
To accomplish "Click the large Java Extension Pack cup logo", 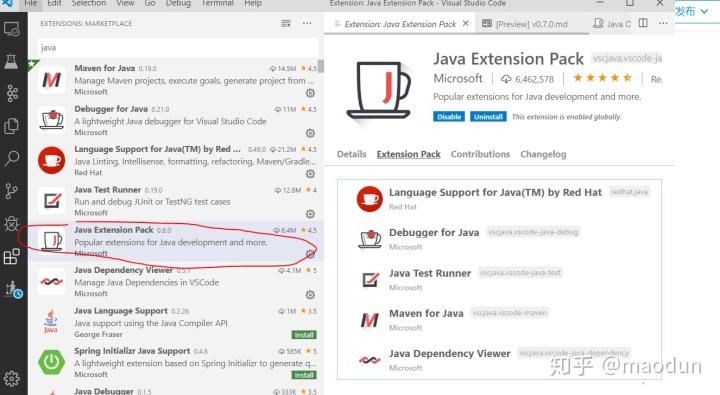I will pos(378,92).
